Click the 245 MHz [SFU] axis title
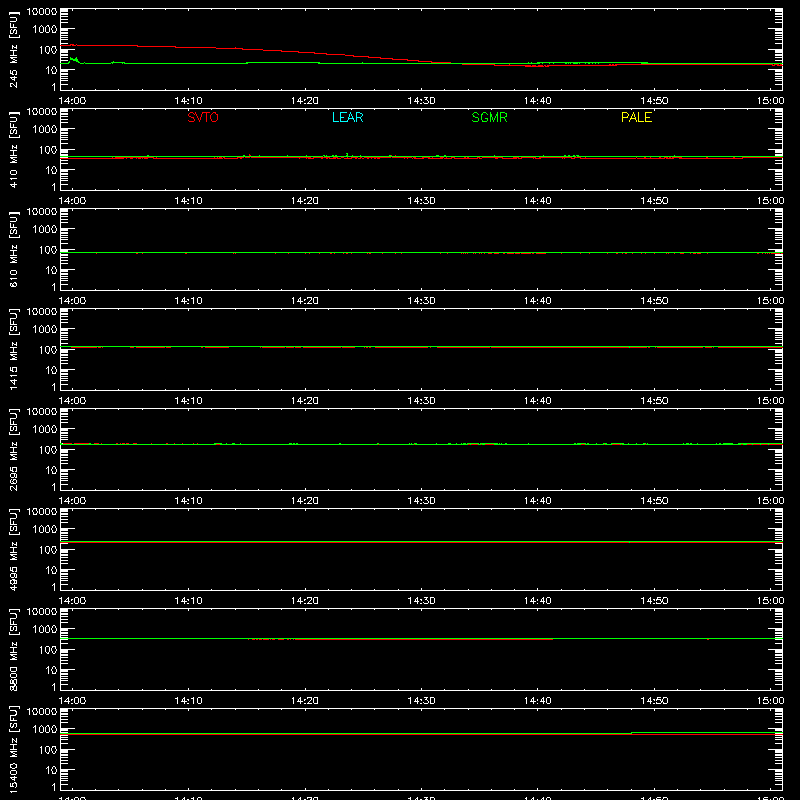 tap(13, 49)
